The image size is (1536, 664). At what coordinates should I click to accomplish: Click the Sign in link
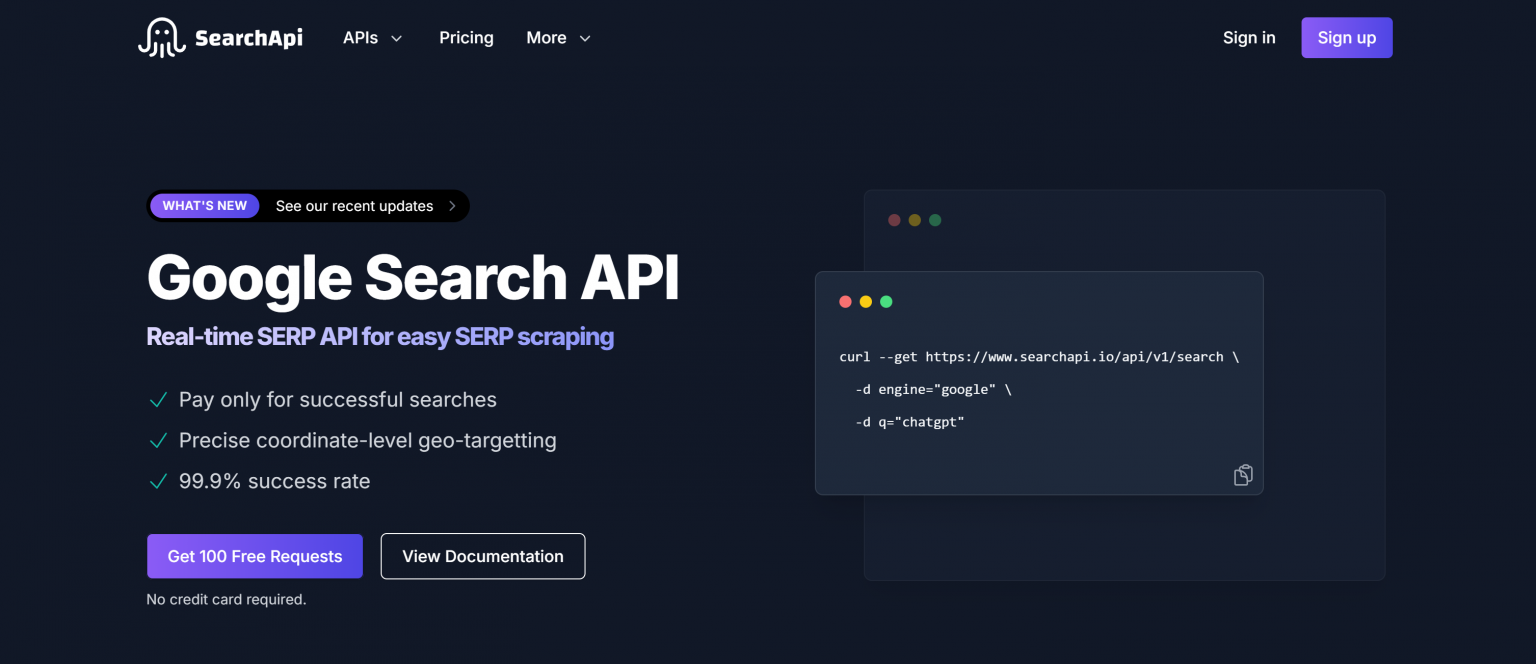coord(1249,38)
